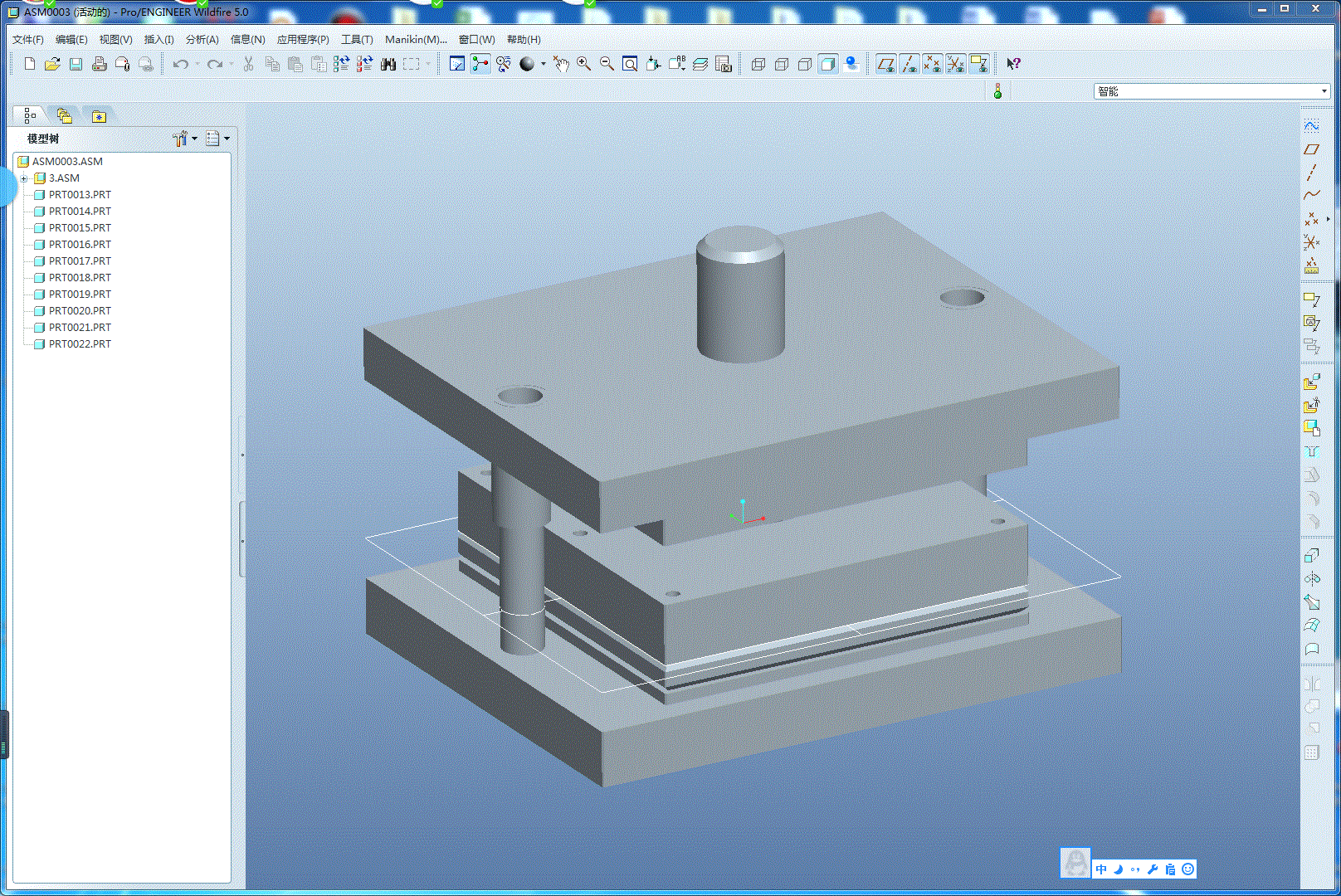This screenshot has width=1341, height=896.
Task: Open the Analysis (分析) menu
Action: point(202,39)
